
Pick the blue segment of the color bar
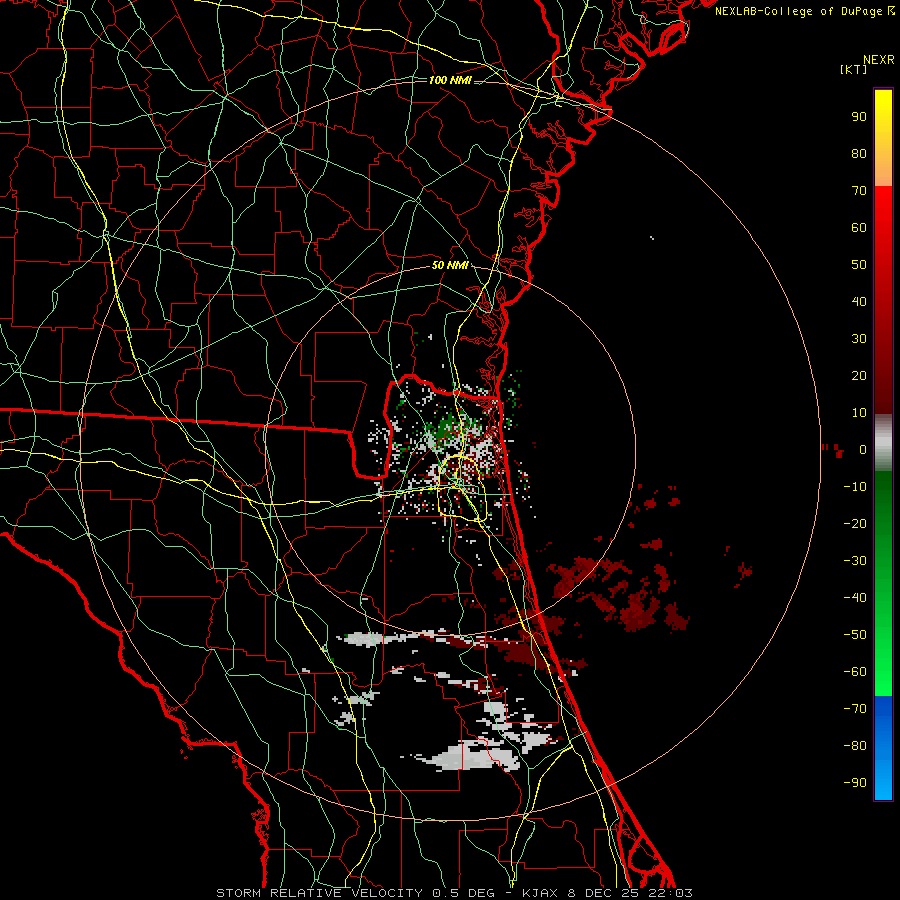pos(883,747)
